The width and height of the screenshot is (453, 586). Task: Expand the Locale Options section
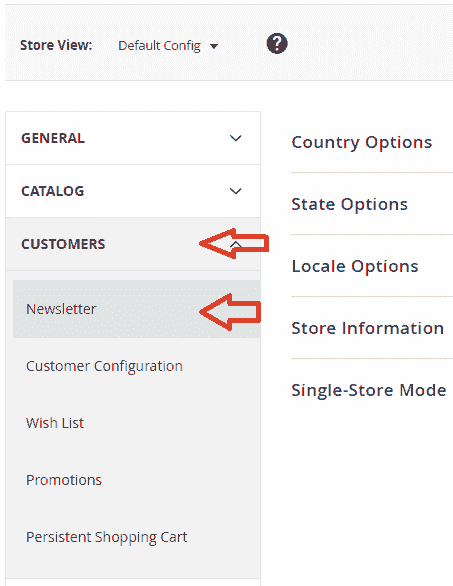click(x=355, y=266)
